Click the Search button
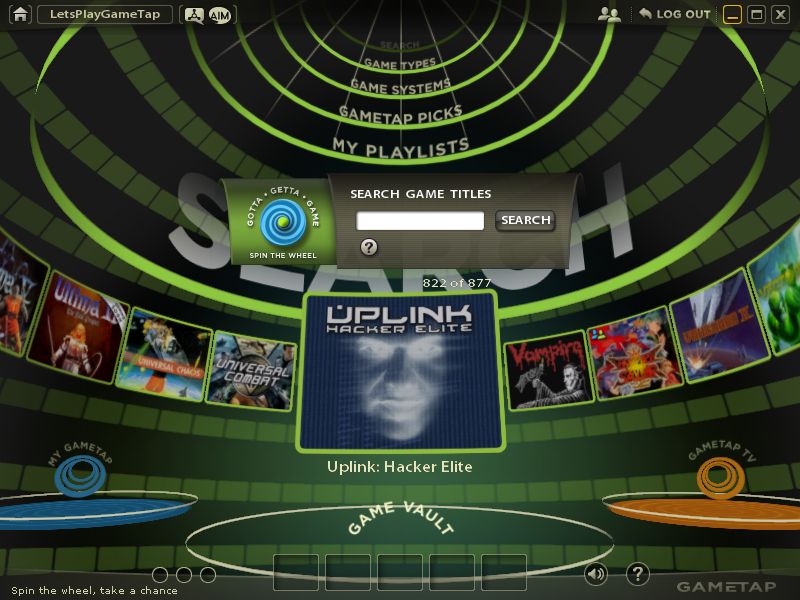Image resolution: width=800 pixels, height=600 pixels. coord(526,220)
